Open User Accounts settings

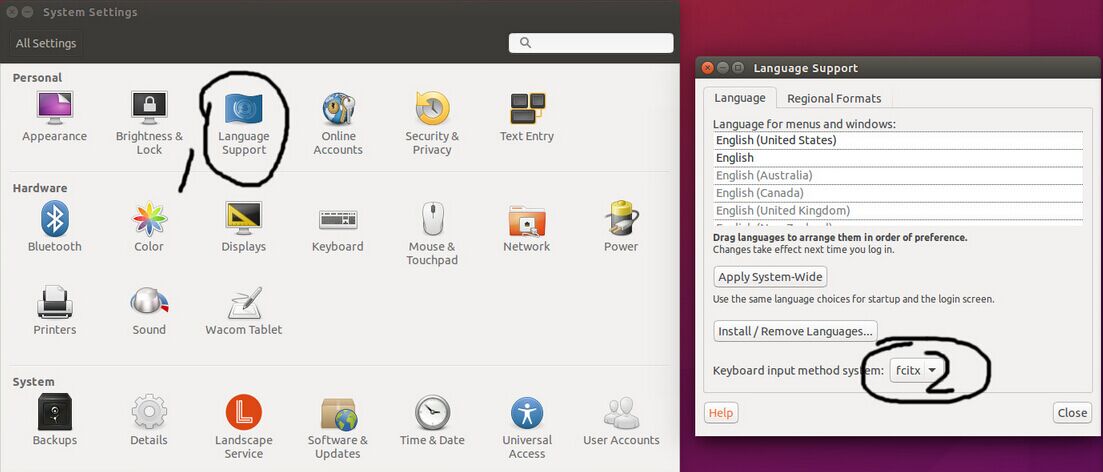(621, 420)
